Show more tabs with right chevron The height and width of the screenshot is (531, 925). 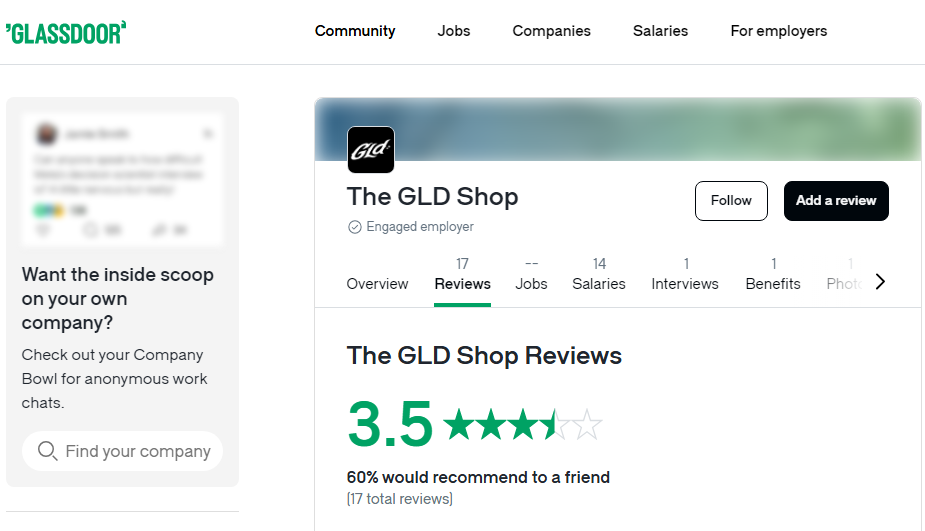click(x=880, y=282)
